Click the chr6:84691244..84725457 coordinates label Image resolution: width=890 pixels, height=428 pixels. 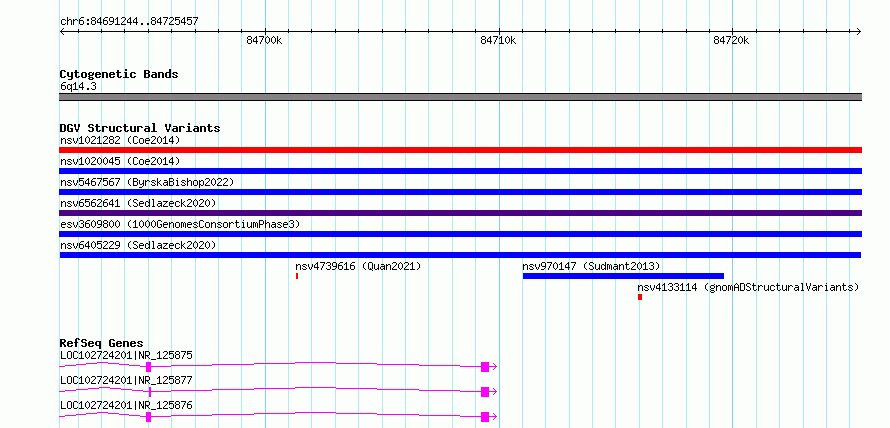pyautogui.click(x=129, y=22)
